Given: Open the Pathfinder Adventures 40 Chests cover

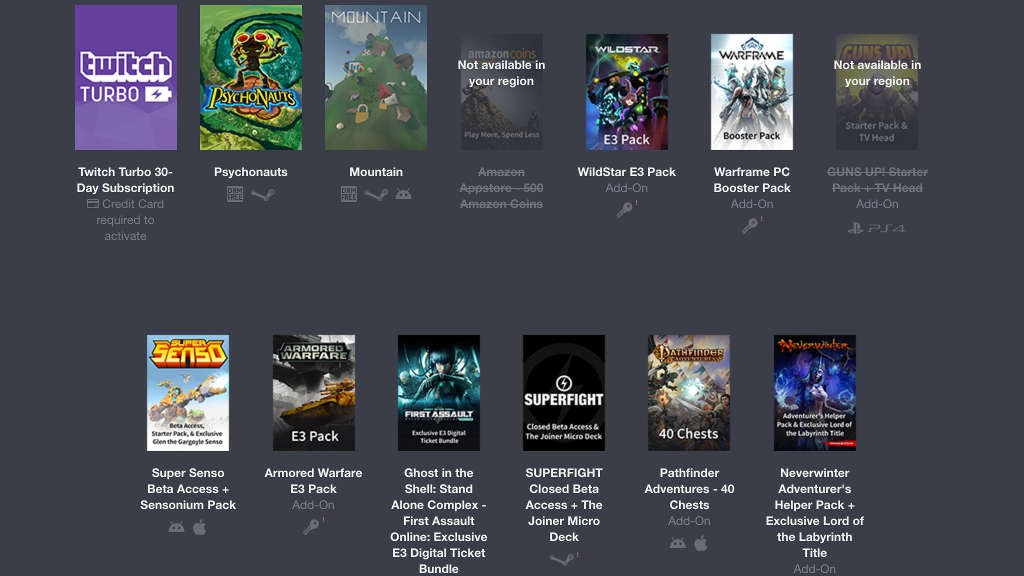Looking at the screenshot, I should coord(689,393).
